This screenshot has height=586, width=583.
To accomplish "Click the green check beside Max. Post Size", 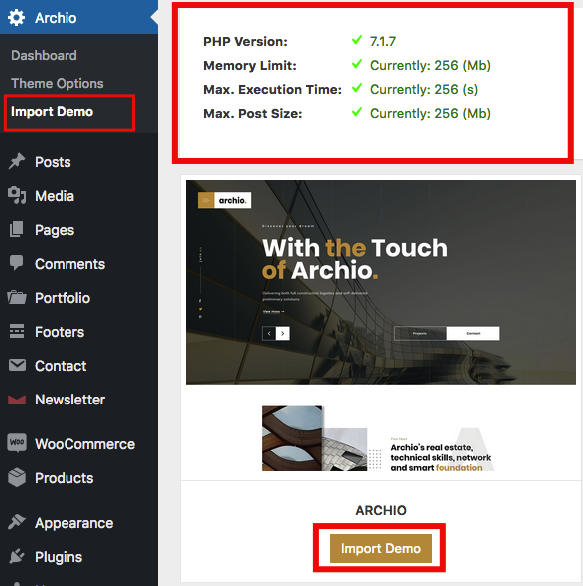I will click(x=357, y=112).
